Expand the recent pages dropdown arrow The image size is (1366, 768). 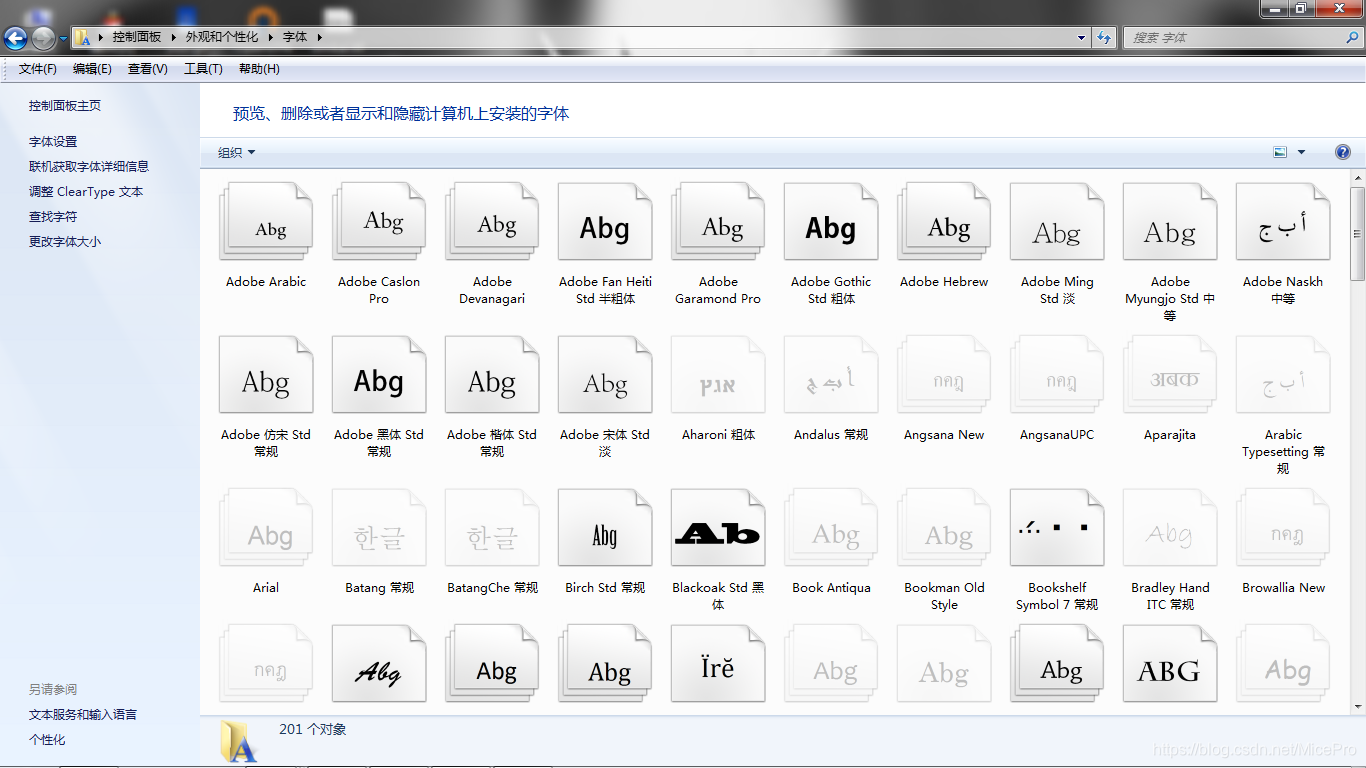[63, 38]
